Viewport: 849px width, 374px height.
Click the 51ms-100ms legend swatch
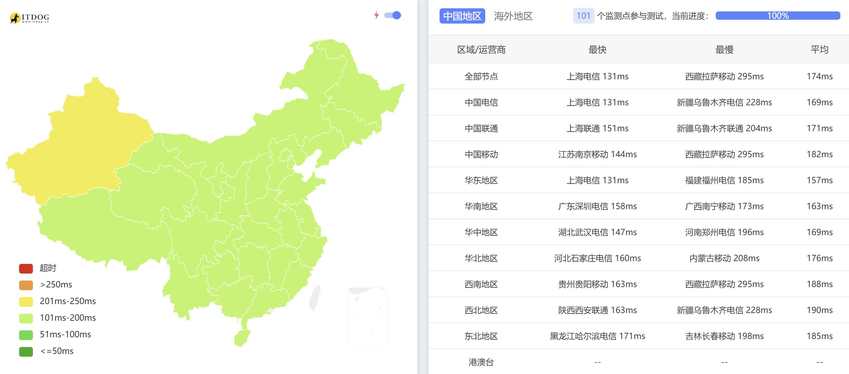click(26, 334)
